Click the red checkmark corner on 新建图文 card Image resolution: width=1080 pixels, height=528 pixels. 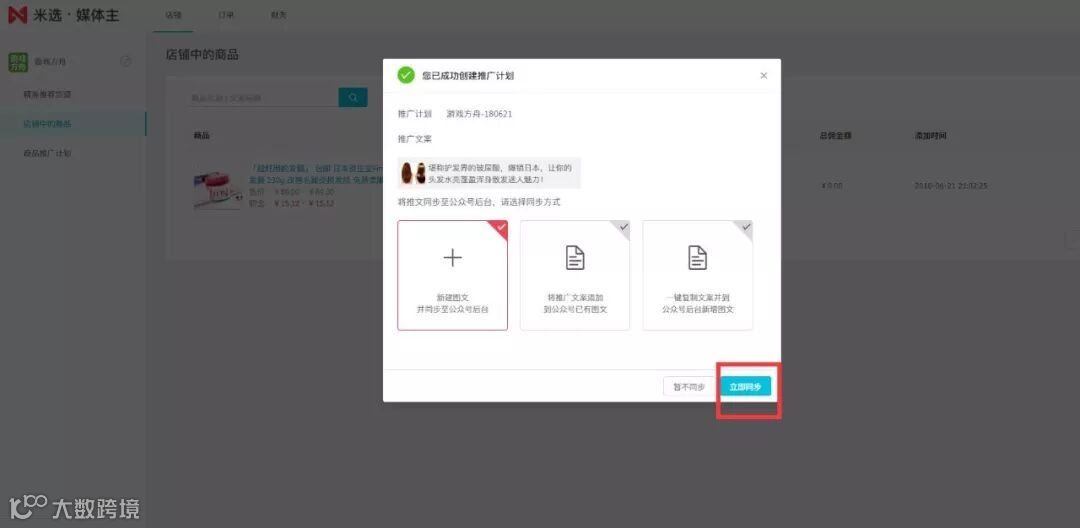[x=501, y=227]
